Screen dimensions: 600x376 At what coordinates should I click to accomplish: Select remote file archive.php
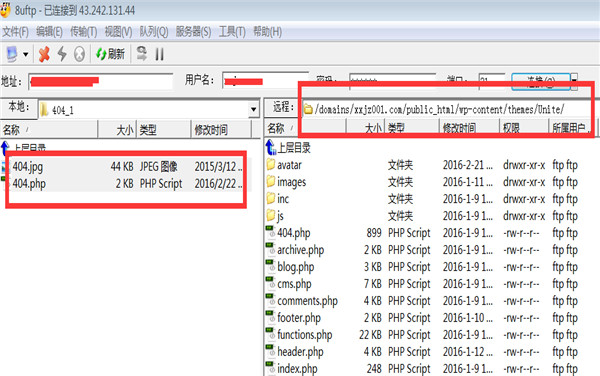(301, 250)
